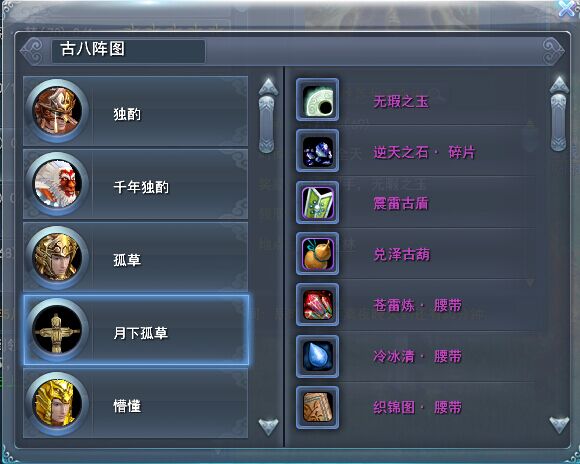Click the down arrow of the boss list scrollbar
Viewport: 580px width, 464px height.
268,426
